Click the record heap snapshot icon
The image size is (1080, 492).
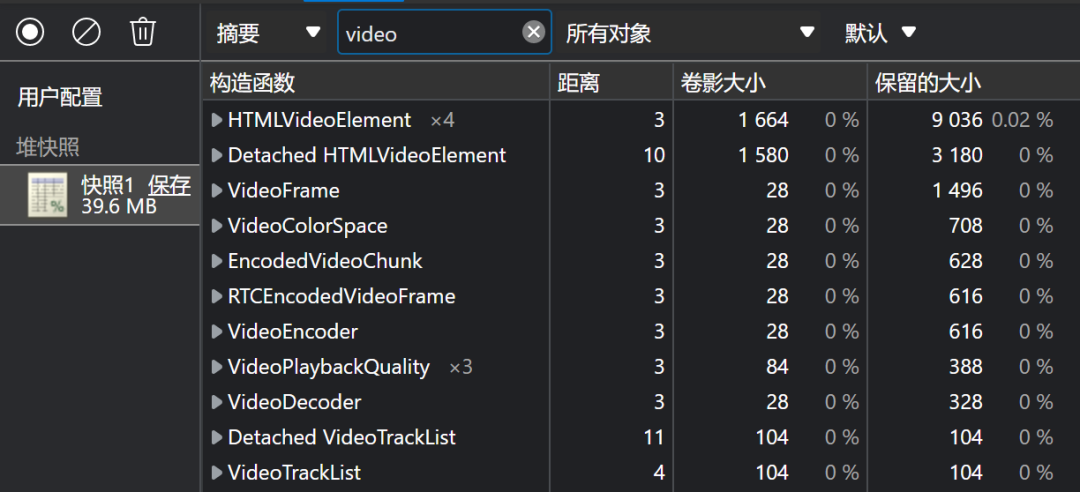[x=30, y=32]
